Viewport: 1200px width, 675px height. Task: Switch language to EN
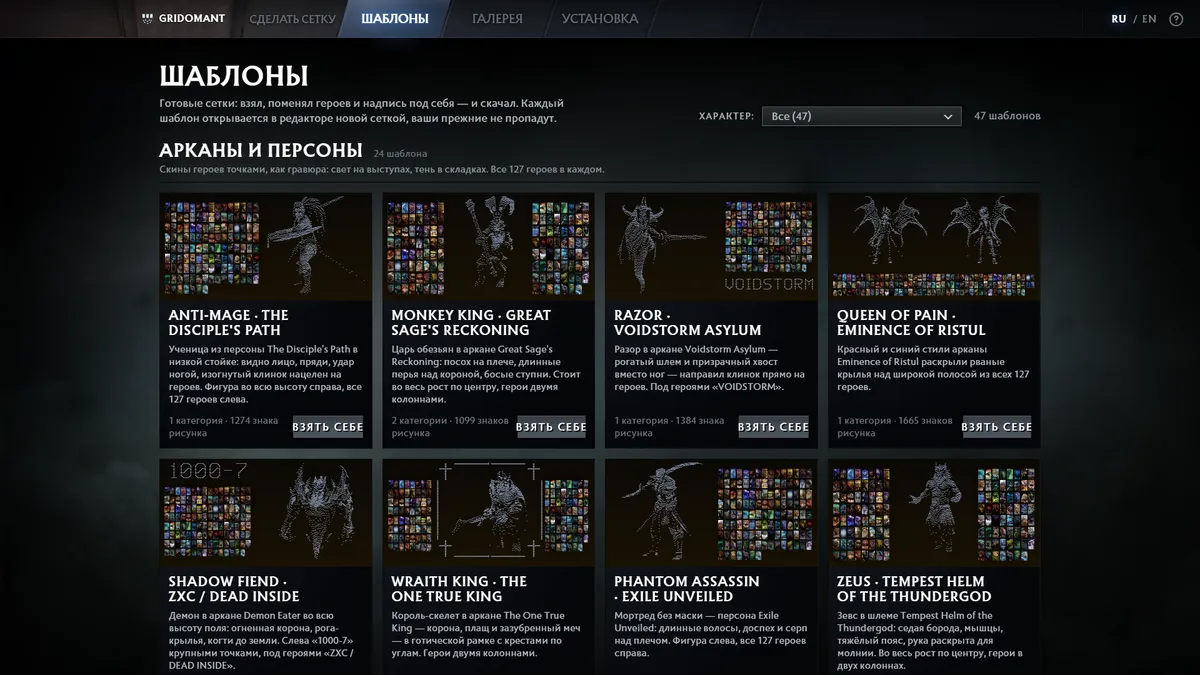pos(1149,19)
